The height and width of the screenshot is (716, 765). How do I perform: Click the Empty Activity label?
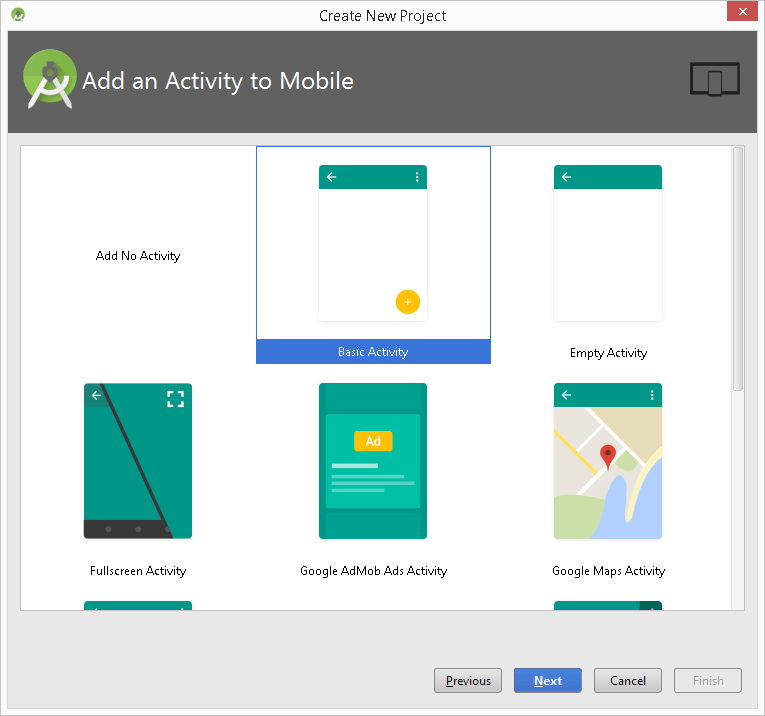[x=608, y=353]
